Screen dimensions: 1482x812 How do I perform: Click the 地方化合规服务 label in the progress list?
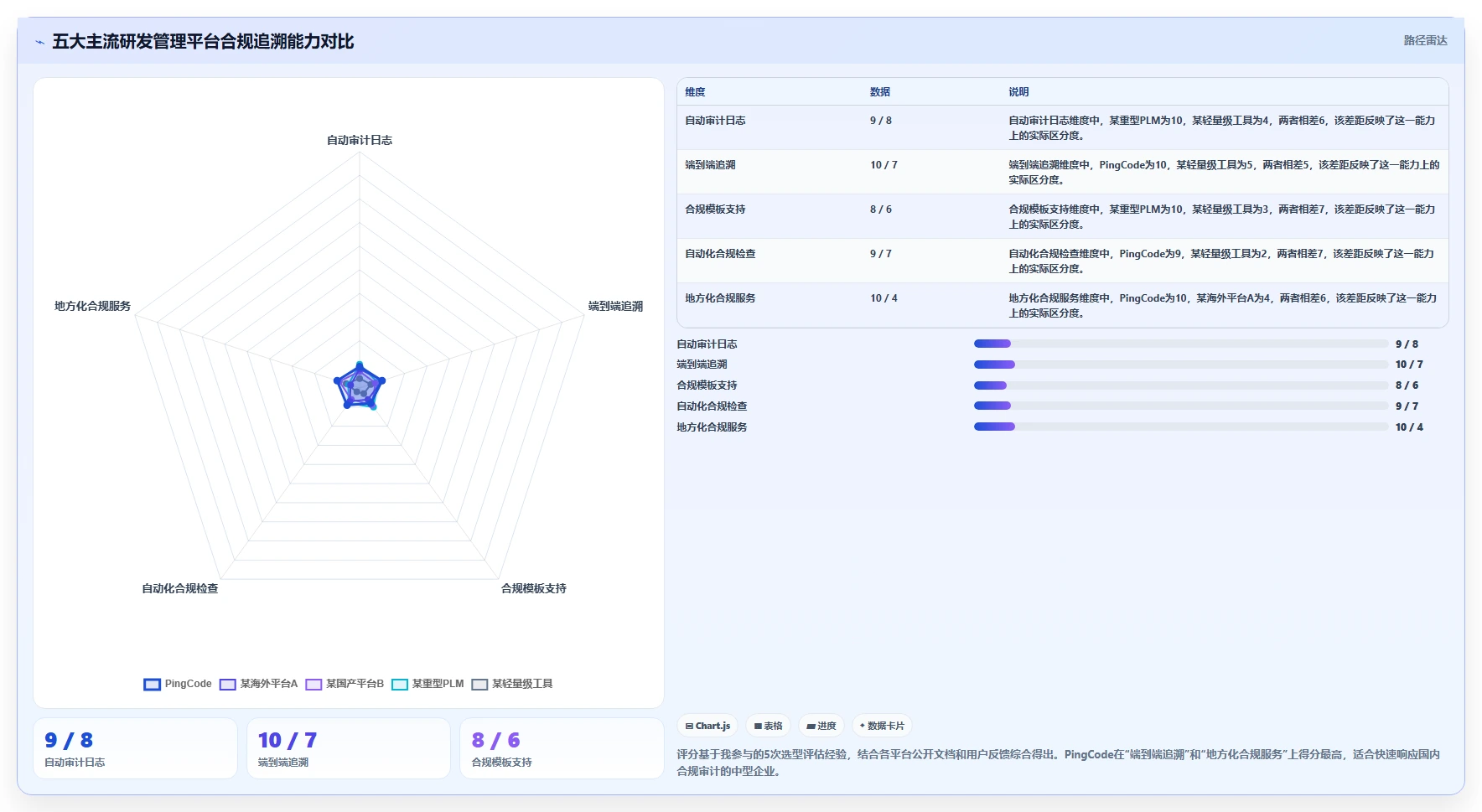[712, 427]
